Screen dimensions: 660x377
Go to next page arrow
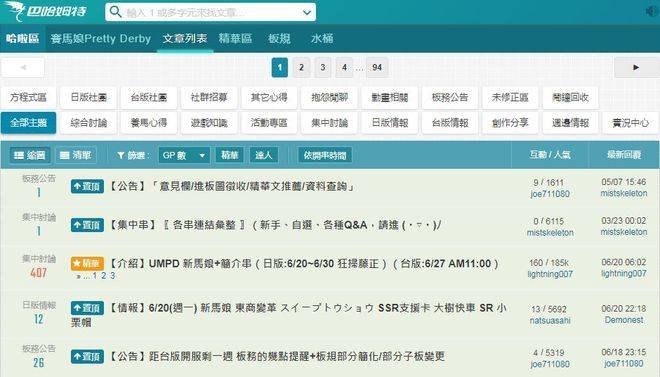click(x=636, y=67)
